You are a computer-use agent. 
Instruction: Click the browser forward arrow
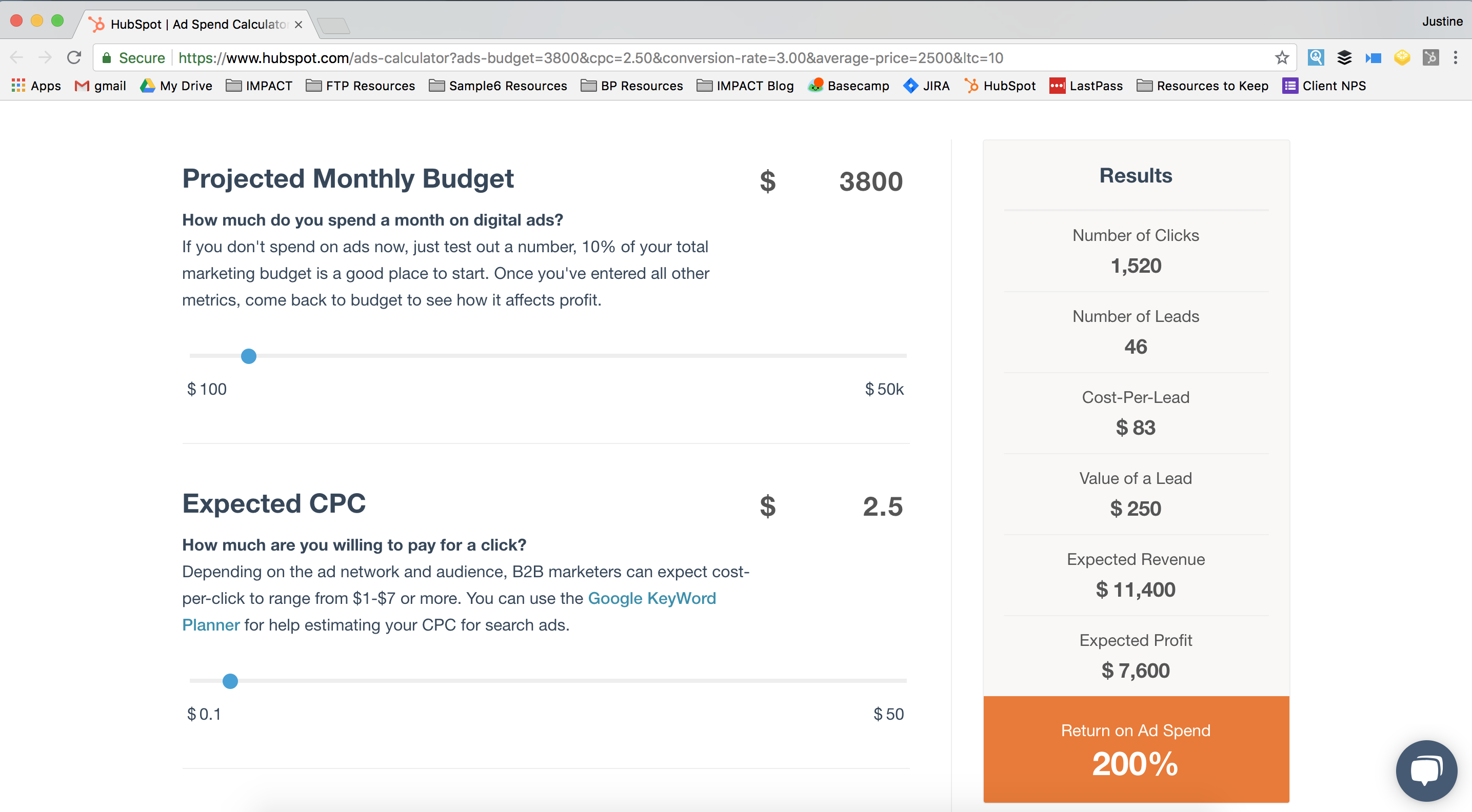click(45, 58)
